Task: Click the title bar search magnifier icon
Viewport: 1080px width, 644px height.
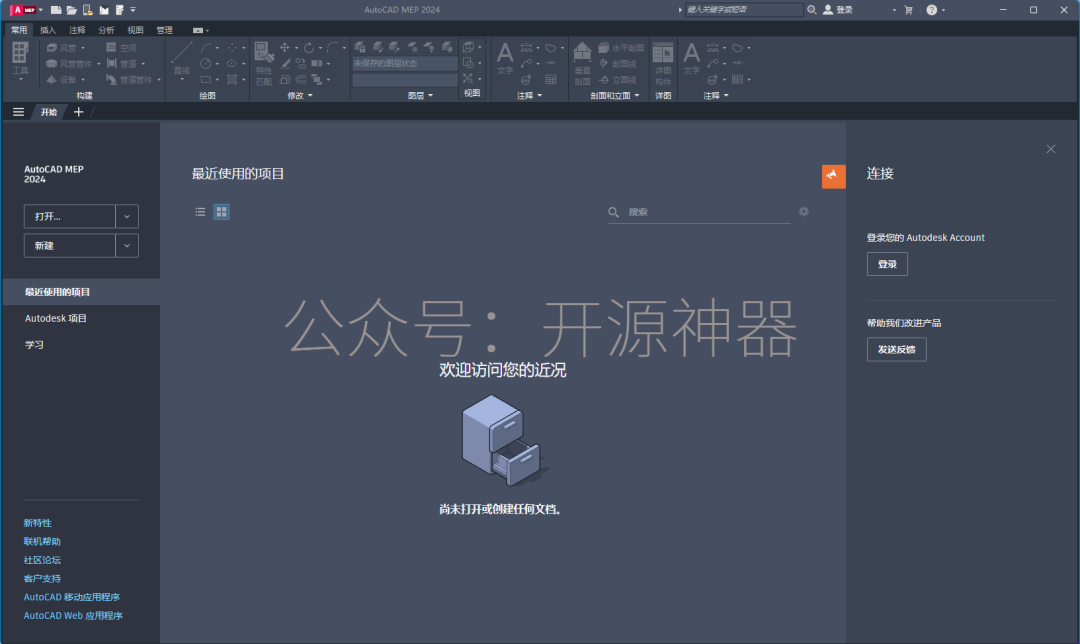Action: point(812,10)
